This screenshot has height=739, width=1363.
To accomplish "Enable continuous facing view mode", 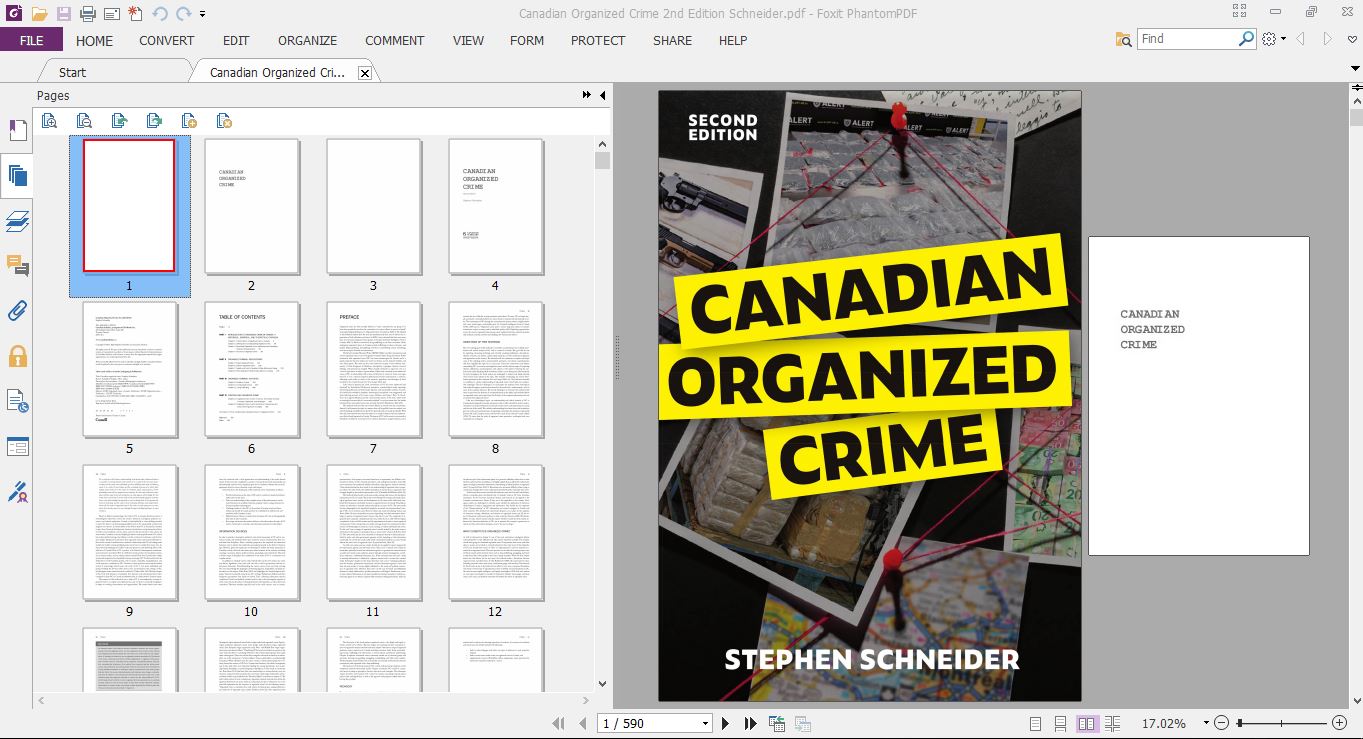I will pos(1112,723).
